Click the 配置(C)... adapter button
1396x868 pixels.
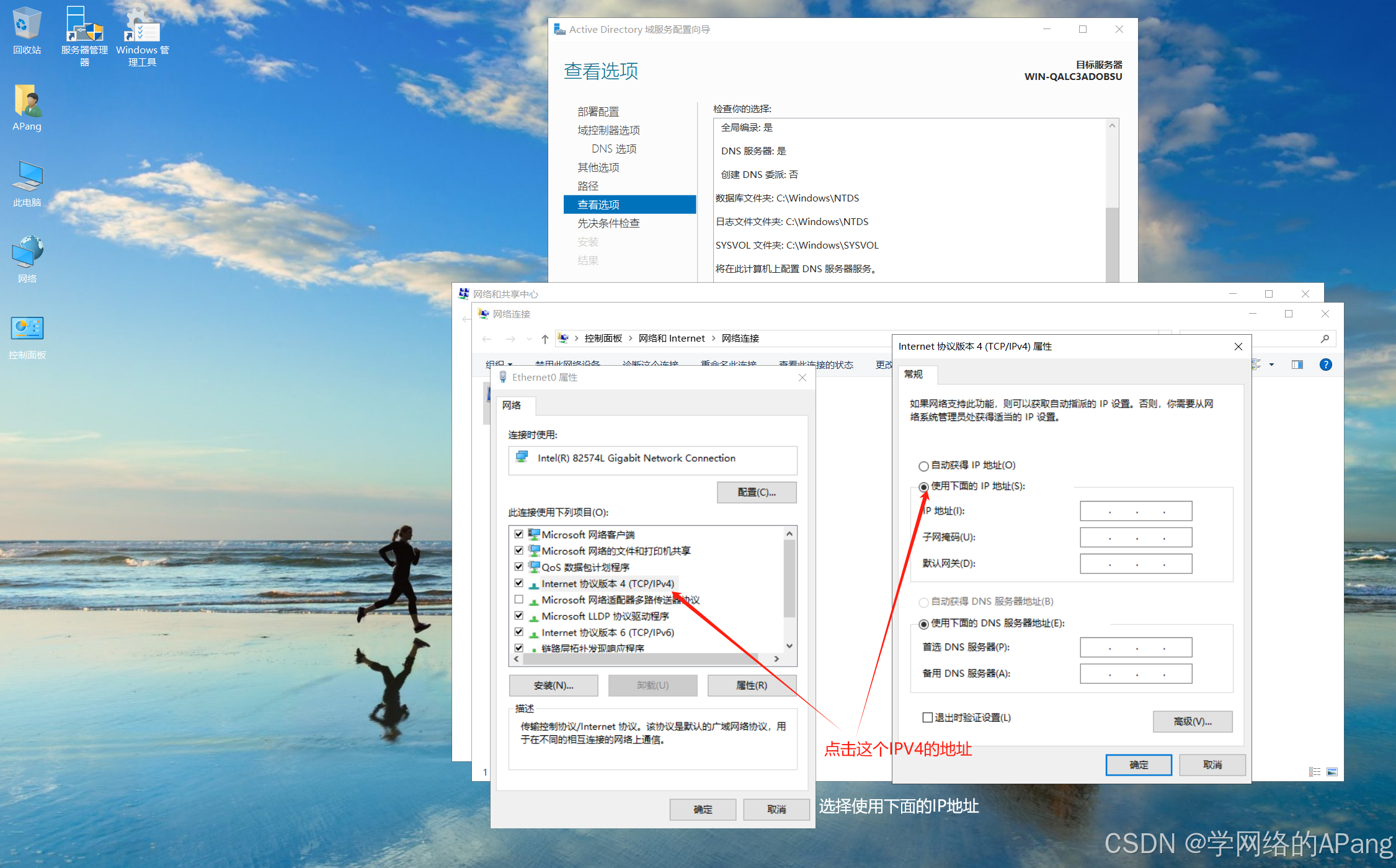pos(756,492)
